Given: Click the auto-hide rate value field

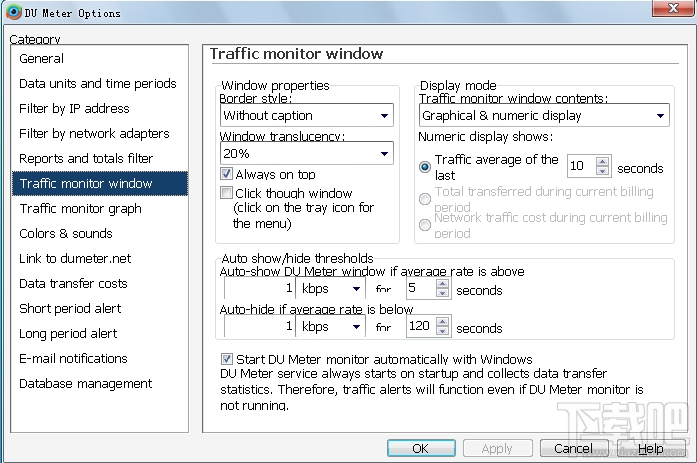Looking at the screenshot, I should [x=260, y=327].
